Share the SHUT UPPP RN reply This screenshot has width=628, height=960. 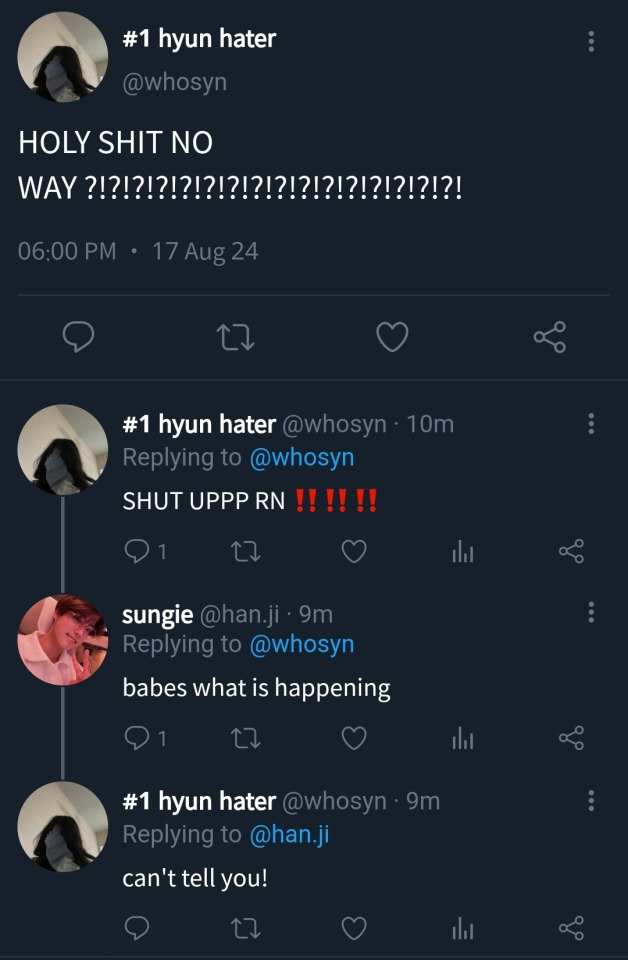point(570,551)
